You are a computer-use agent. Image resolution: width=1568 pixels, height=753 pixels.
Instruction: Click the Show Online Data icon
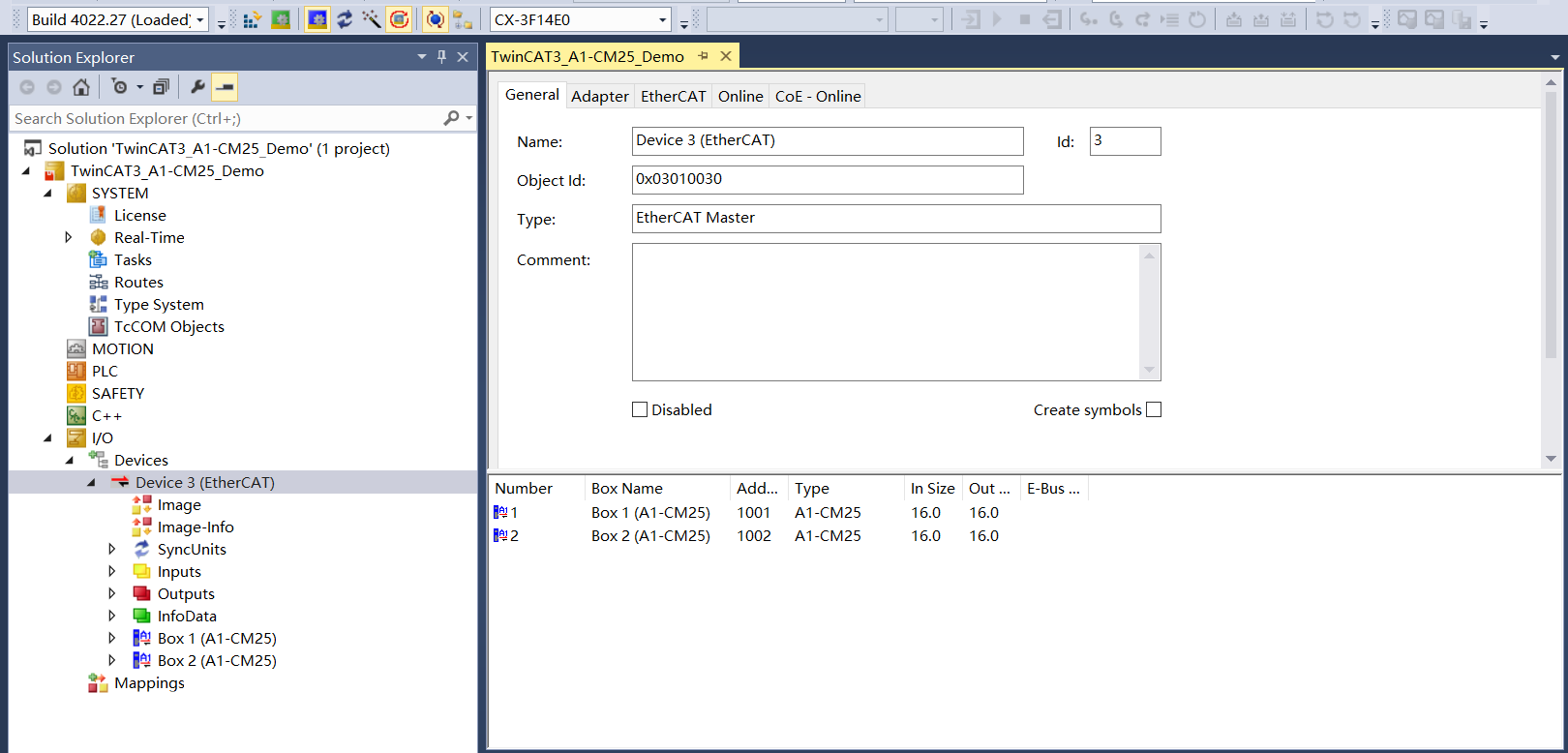[x=436, y=19]
